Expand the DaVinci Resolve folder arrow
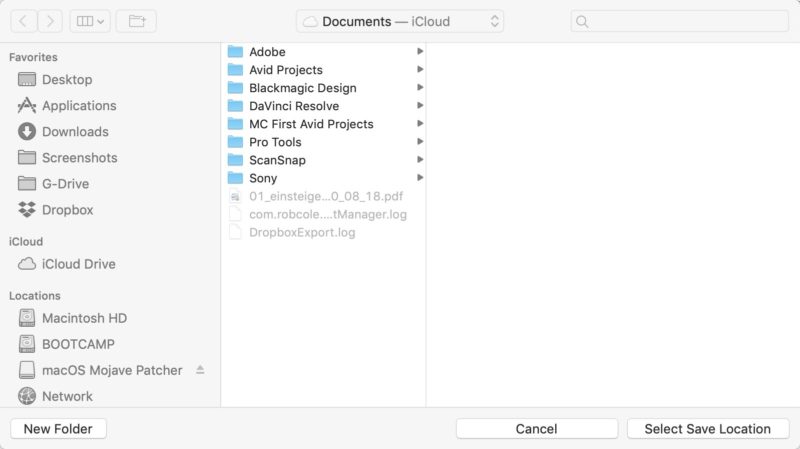The width and height of the screenshot is (800, 449). (x=420, y=105)
